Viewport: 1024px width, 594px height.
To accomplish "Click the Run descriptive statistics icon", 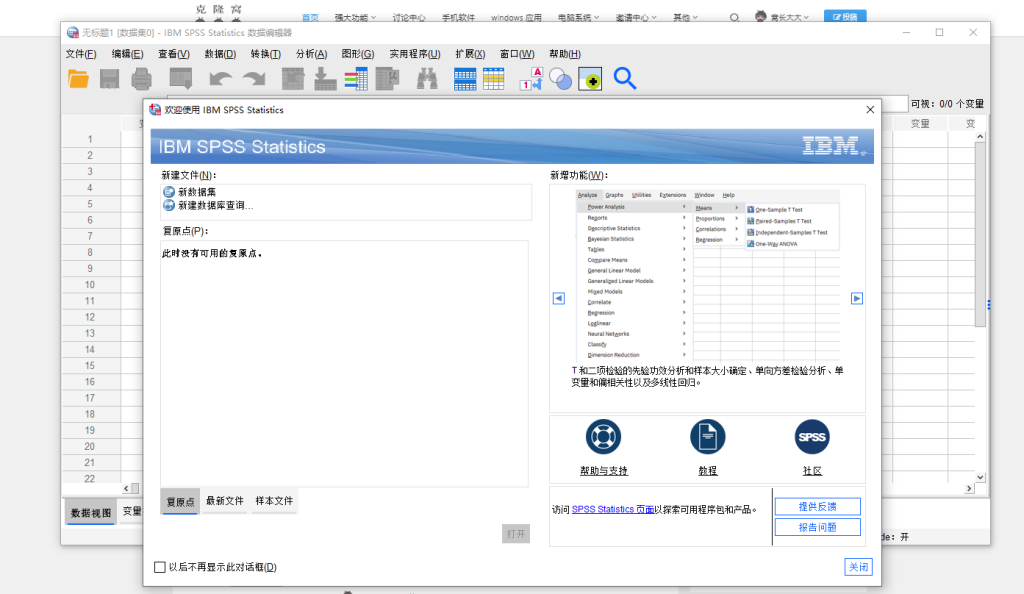I will click(x=387, y=79).
